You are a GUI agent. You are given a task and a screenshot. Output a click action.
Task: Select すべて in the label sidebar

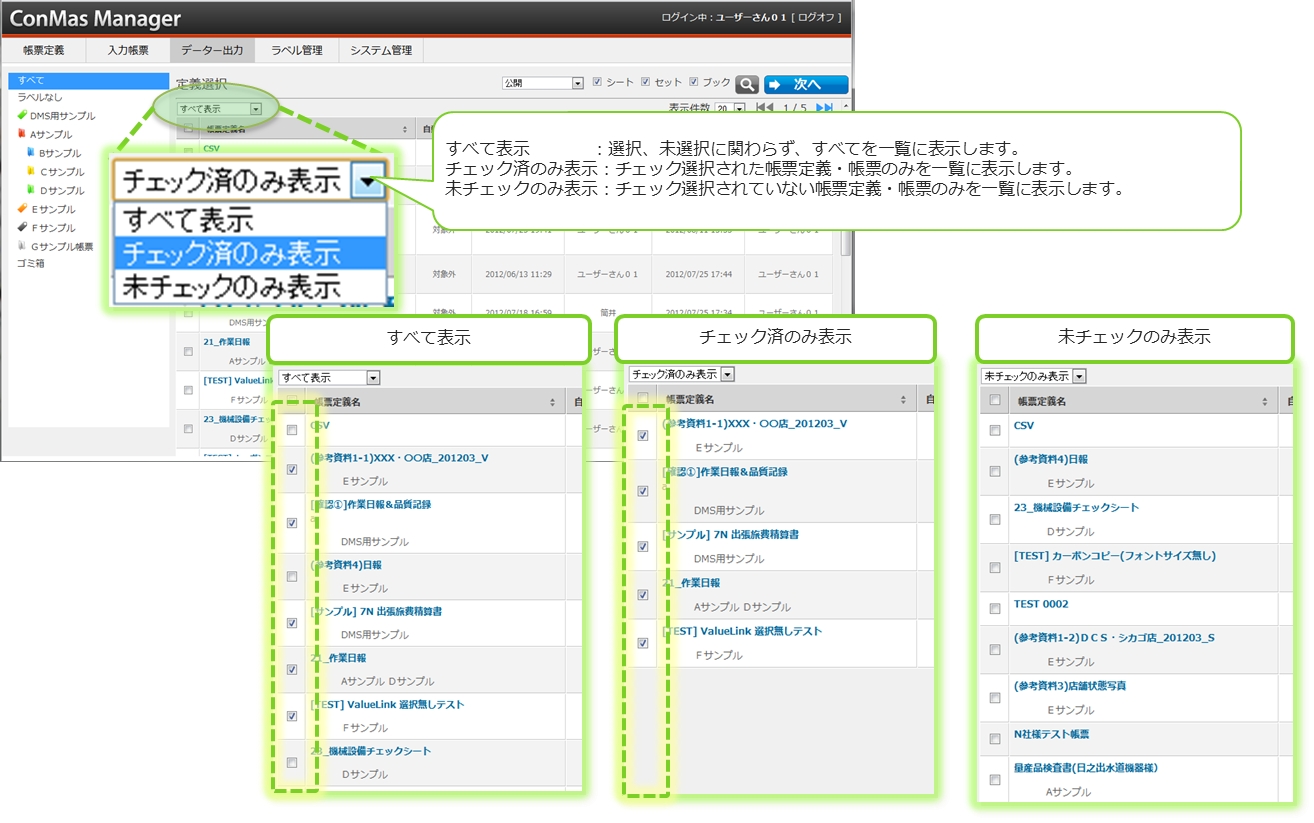(x=88, y=80)
